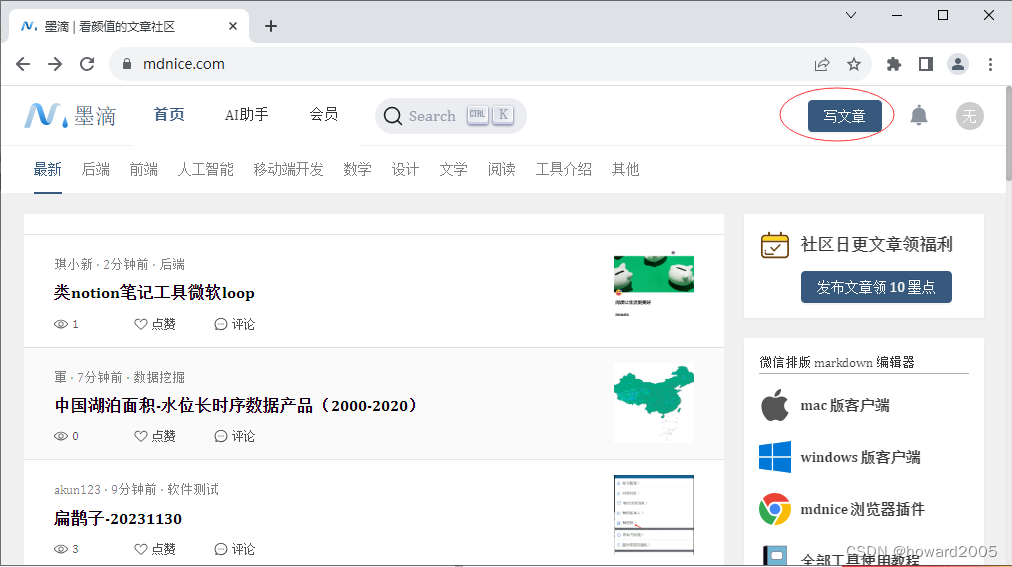Like the 中国湖泊面积 article
The height and width of the screenshot is (567, 1012).
click(x=155, y=436)
